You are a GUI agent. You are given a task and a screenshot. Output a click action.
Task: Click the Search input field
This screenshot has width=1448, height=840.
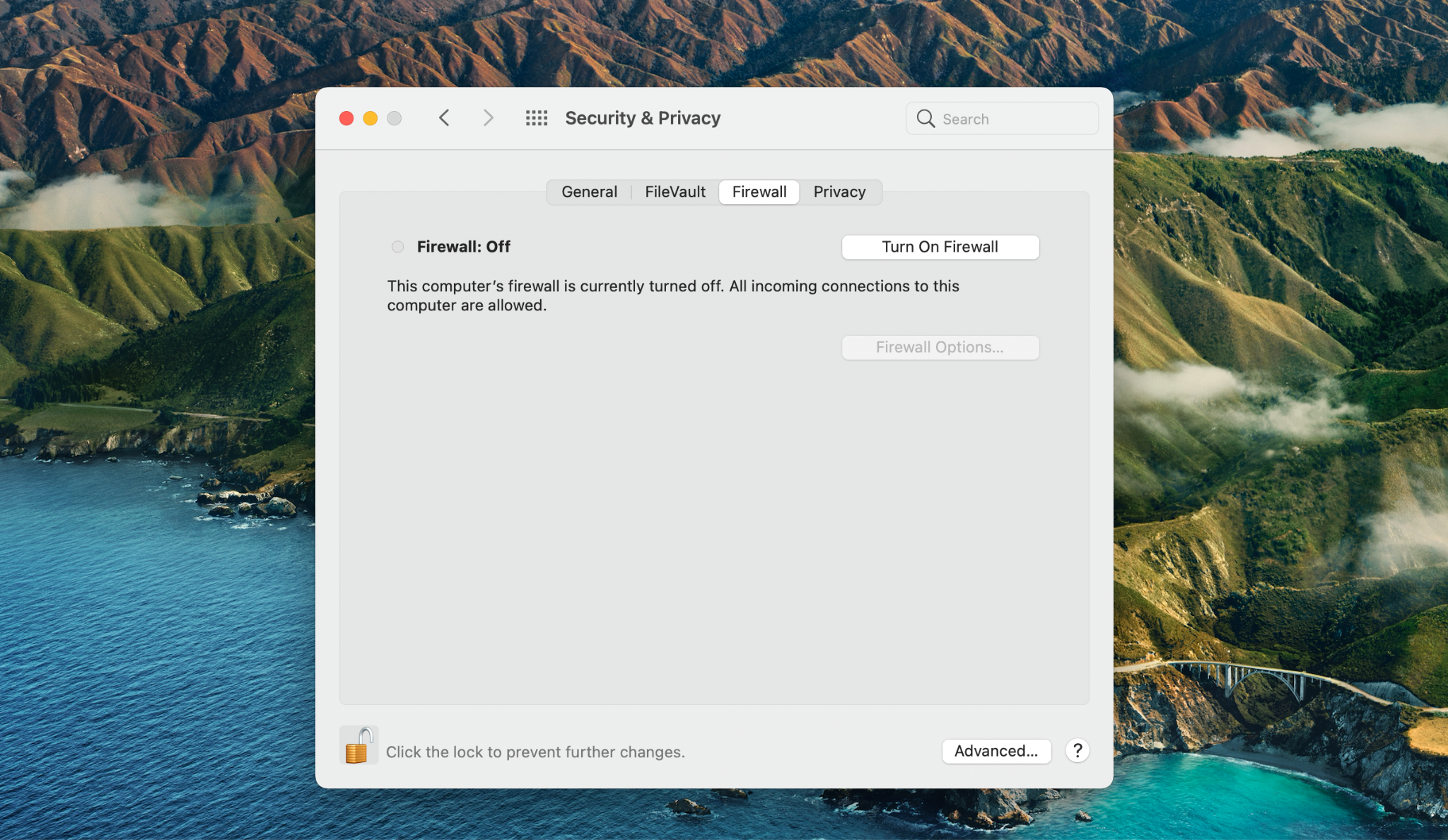coord(1001,118)
